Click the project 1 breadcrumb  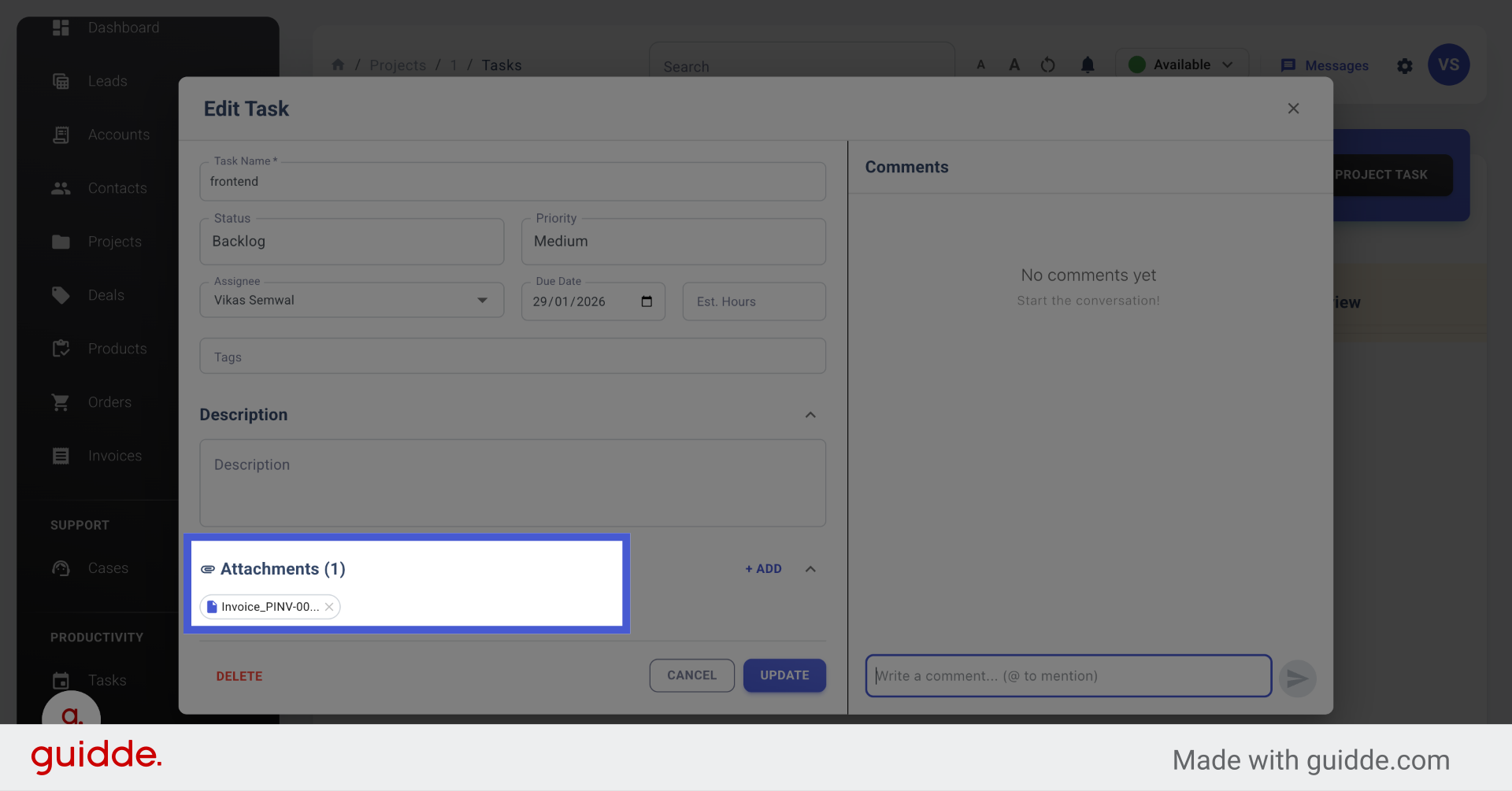click(x=454, y=65)
